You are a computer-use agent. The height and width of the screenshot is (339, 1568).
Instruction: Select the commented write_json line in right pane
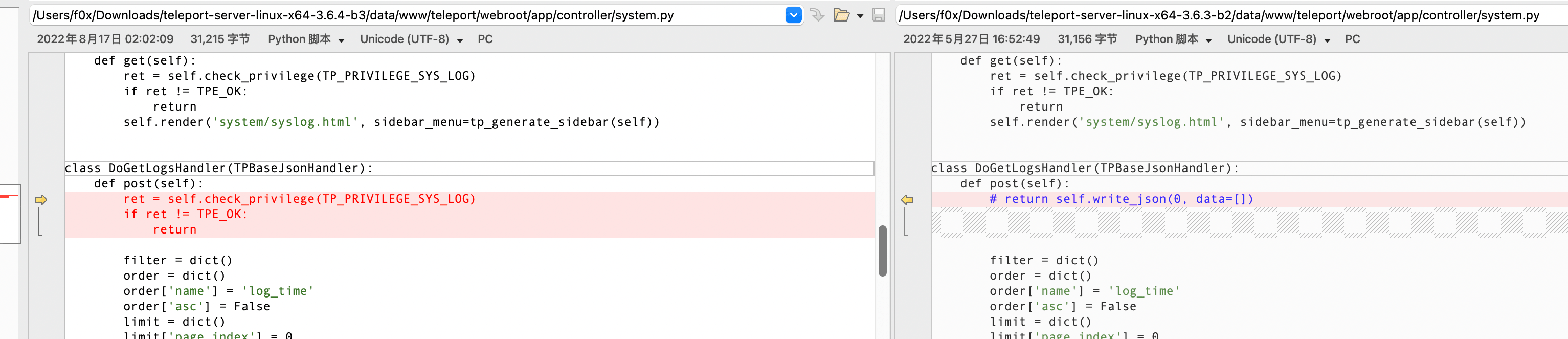pyautogui.click(x=1121, y=199)
